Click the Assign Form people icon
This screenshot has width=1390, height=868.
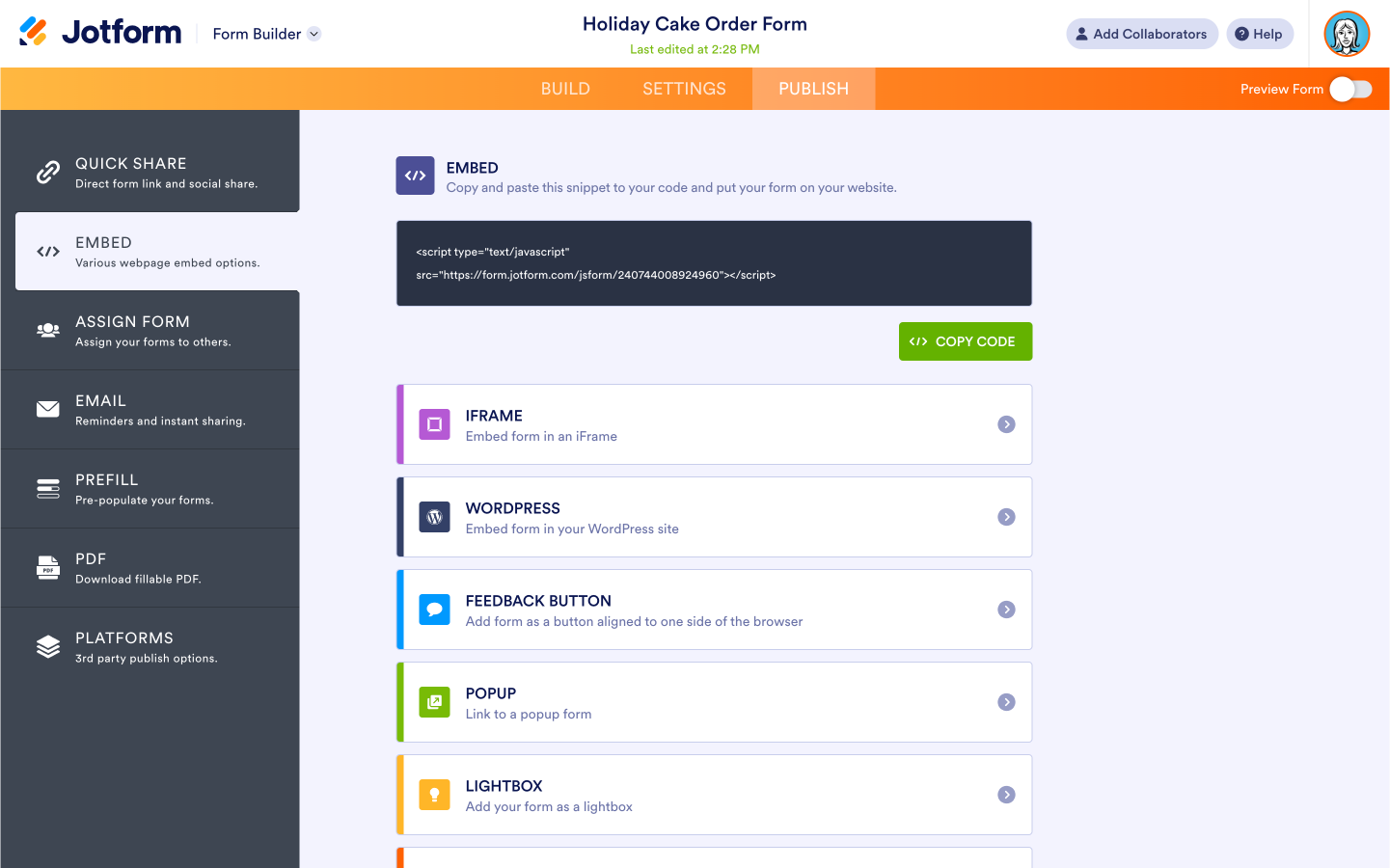point(48,330)
